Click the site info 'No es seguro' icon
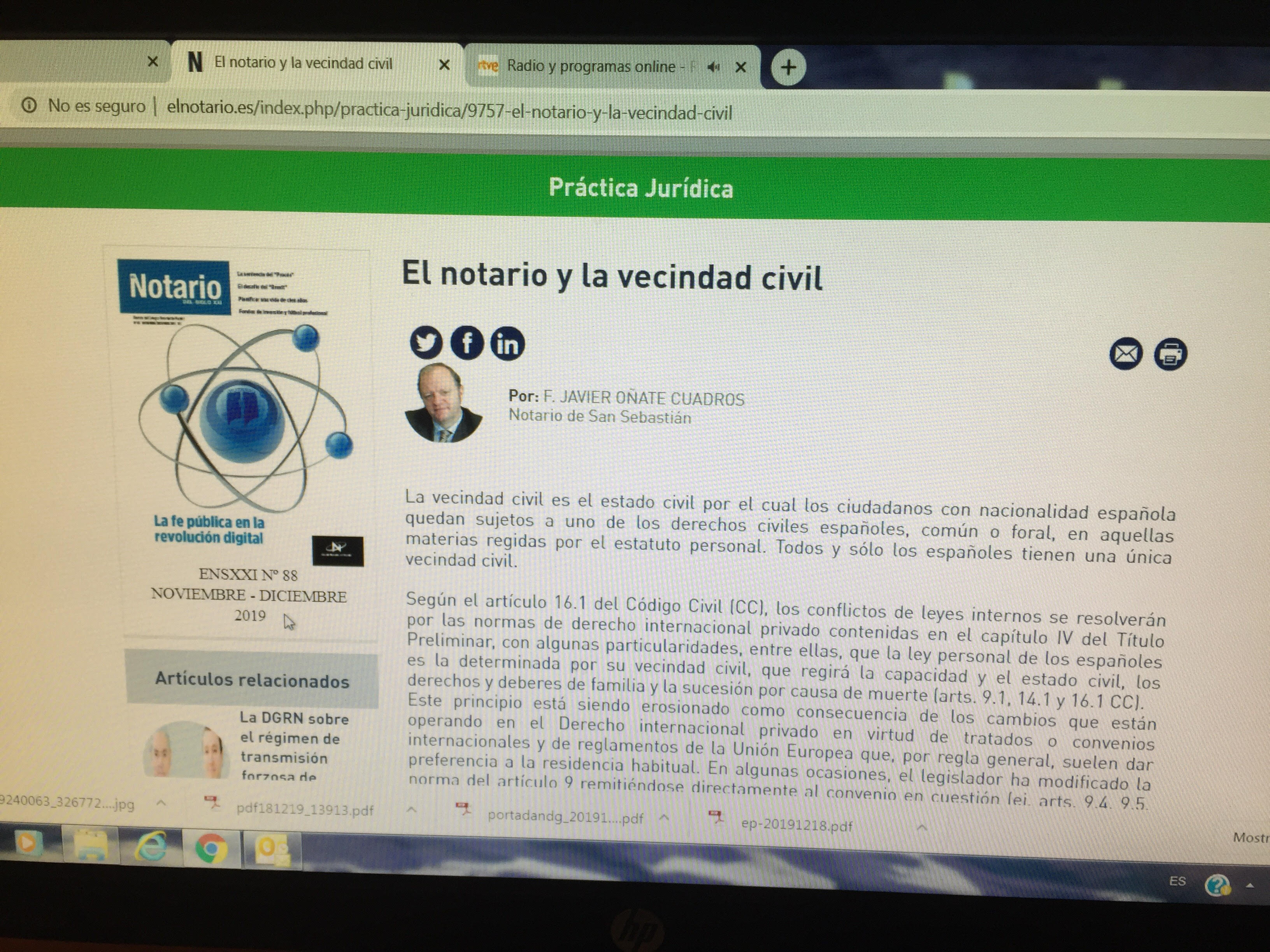Image resolution: width=1270 pixels, height=952 pixels. 29,105
